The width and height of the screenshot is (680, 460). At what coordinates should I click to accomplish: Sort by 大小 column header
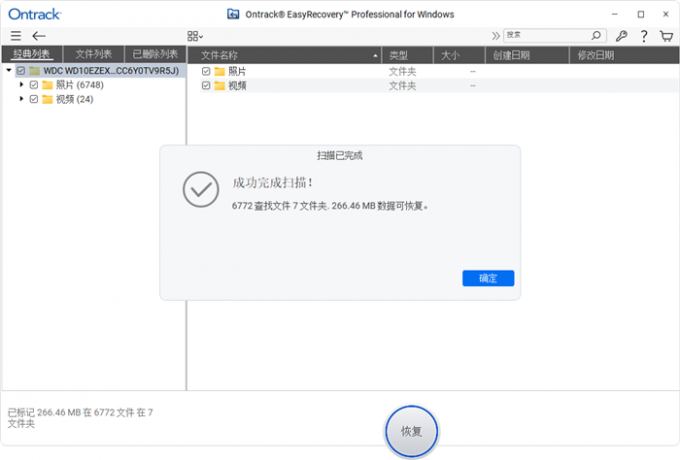click(x=459, y=55)
